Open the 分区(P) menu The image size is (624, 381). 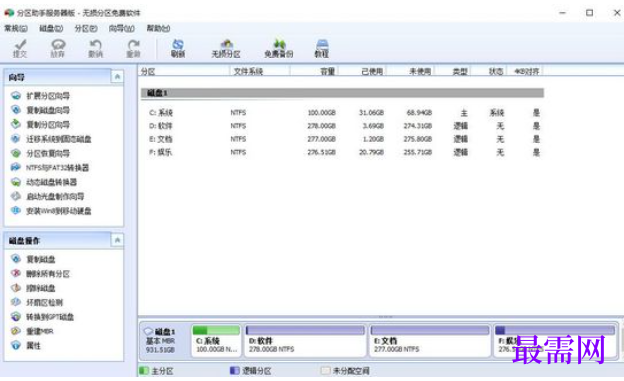tap(86, 28)
